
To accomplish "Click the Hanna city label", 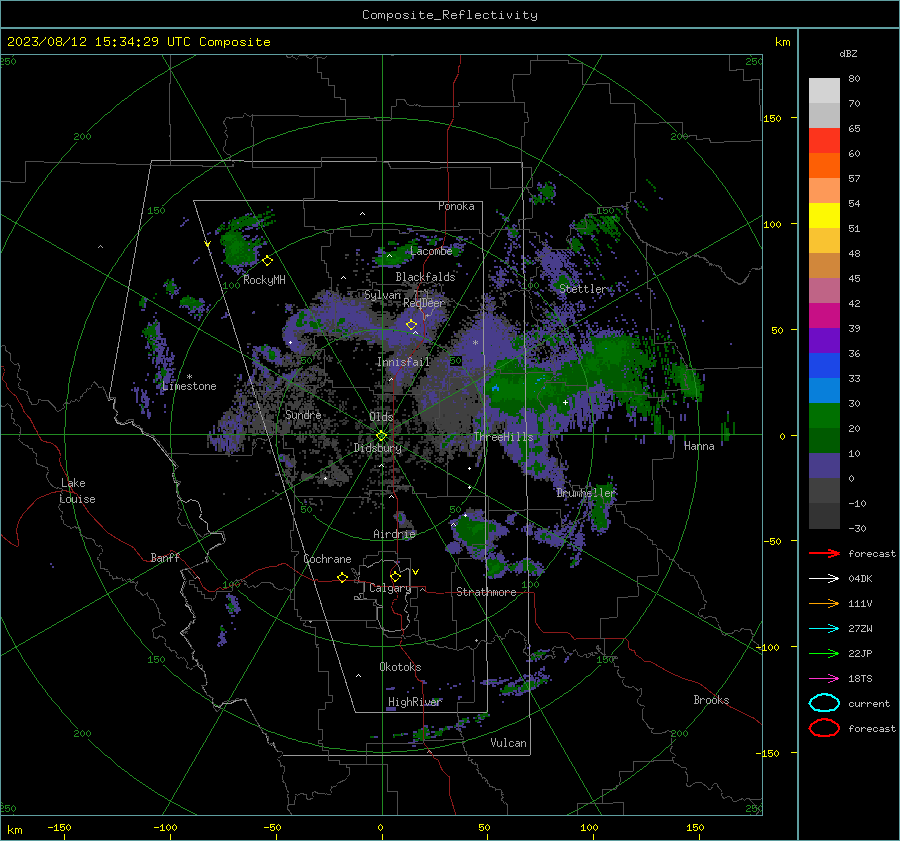I will (699, 446).
